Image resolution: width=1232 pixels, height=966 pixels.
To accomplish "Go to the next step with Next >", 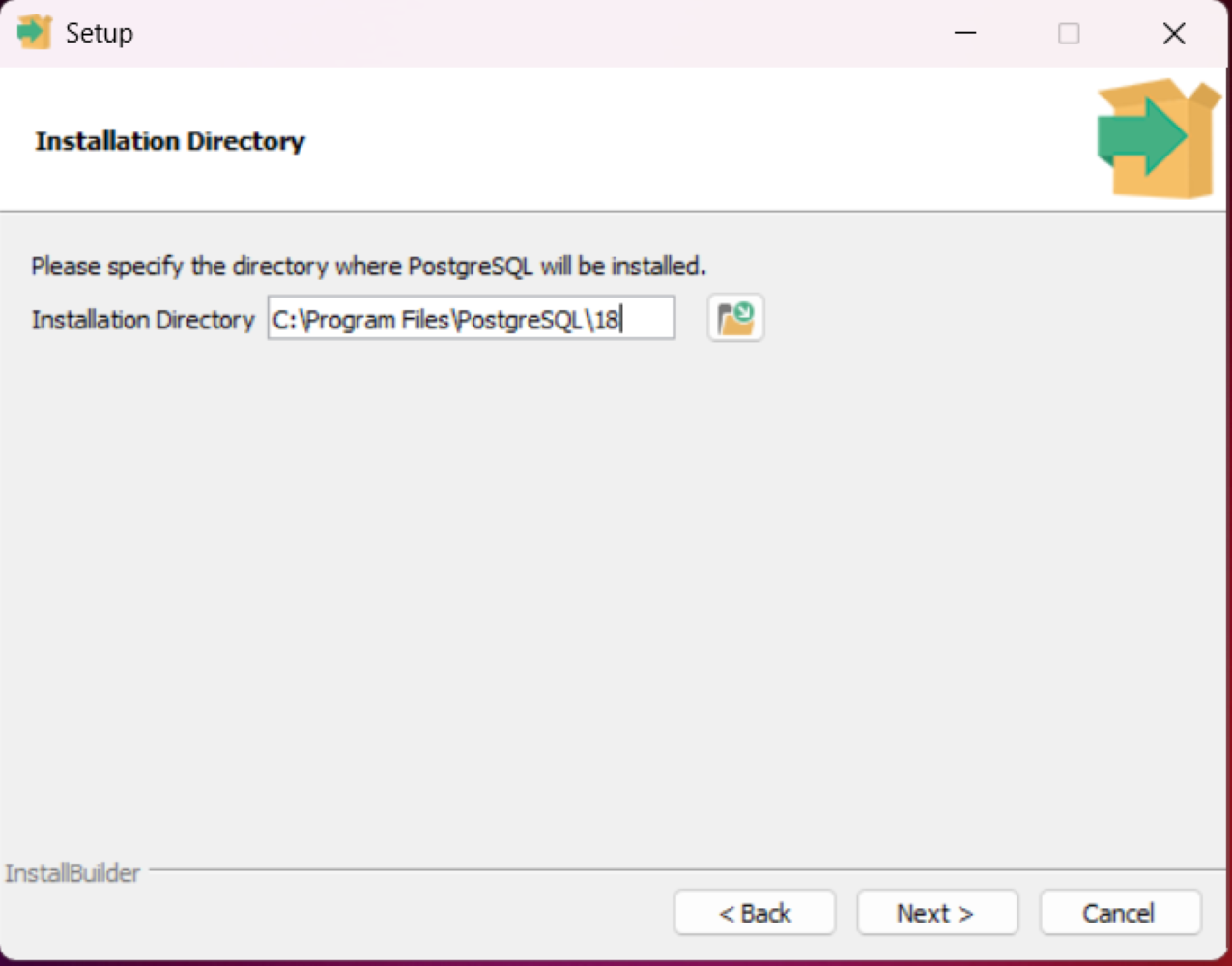I will click(937, 912).
